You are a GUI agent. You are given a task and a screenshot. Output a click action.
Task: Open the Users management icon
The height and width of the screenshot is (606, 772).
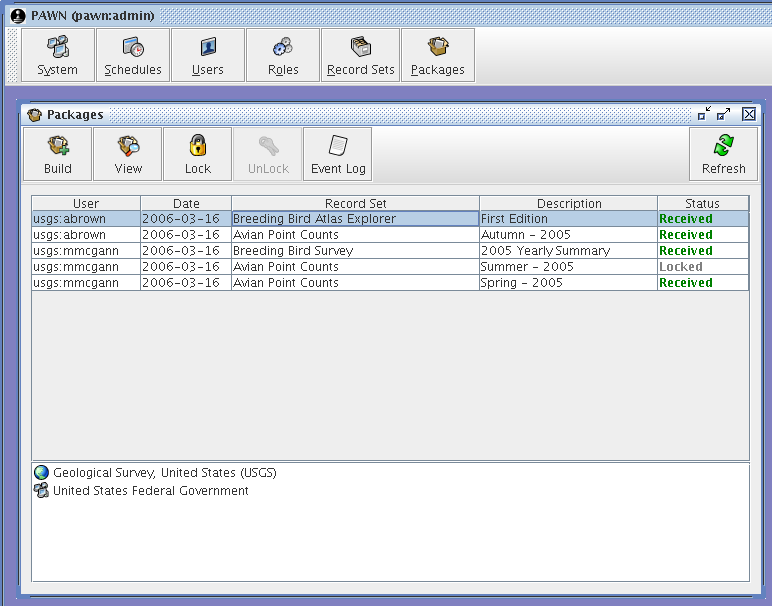click(208, 55)
